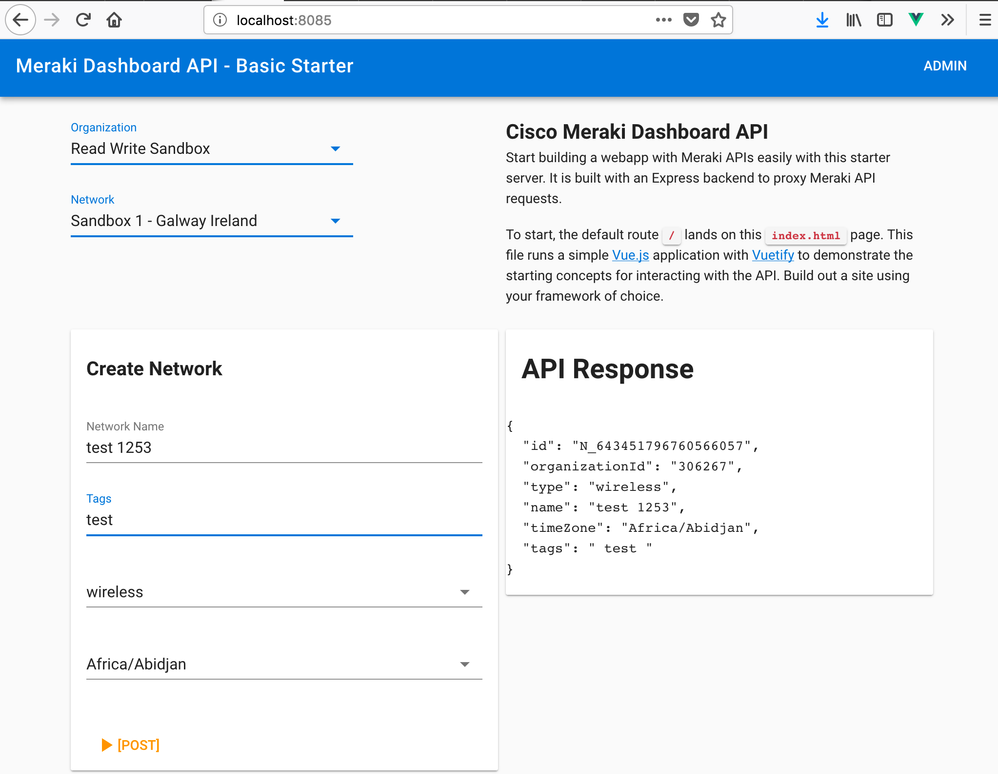Toggle the browser sidebar

[x=884, y=19]
